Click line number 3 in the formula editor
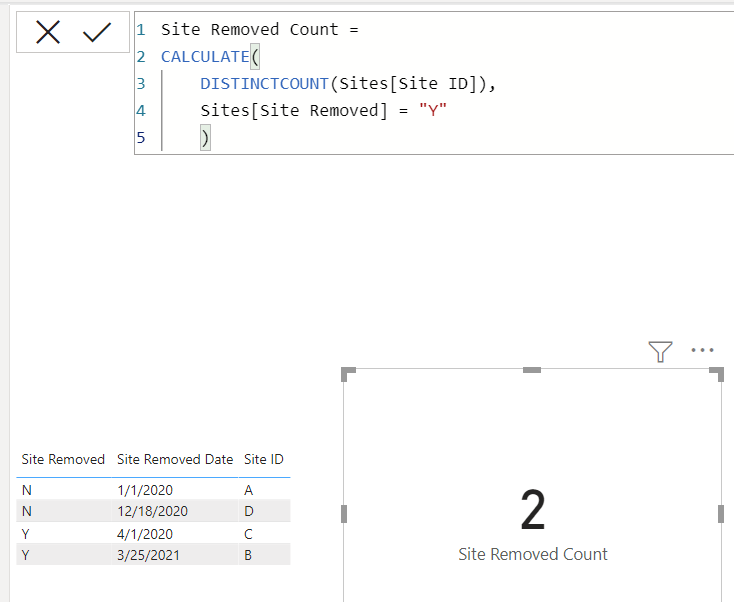The width and height of the screenshot is (734, 602). (x=141, y=84)
